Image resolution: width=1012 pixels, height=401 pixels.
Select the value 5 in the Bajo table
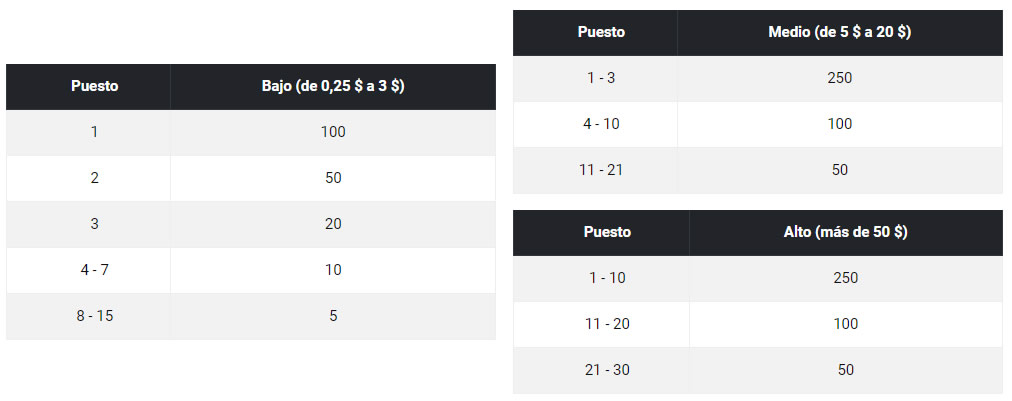coord(333,316)
